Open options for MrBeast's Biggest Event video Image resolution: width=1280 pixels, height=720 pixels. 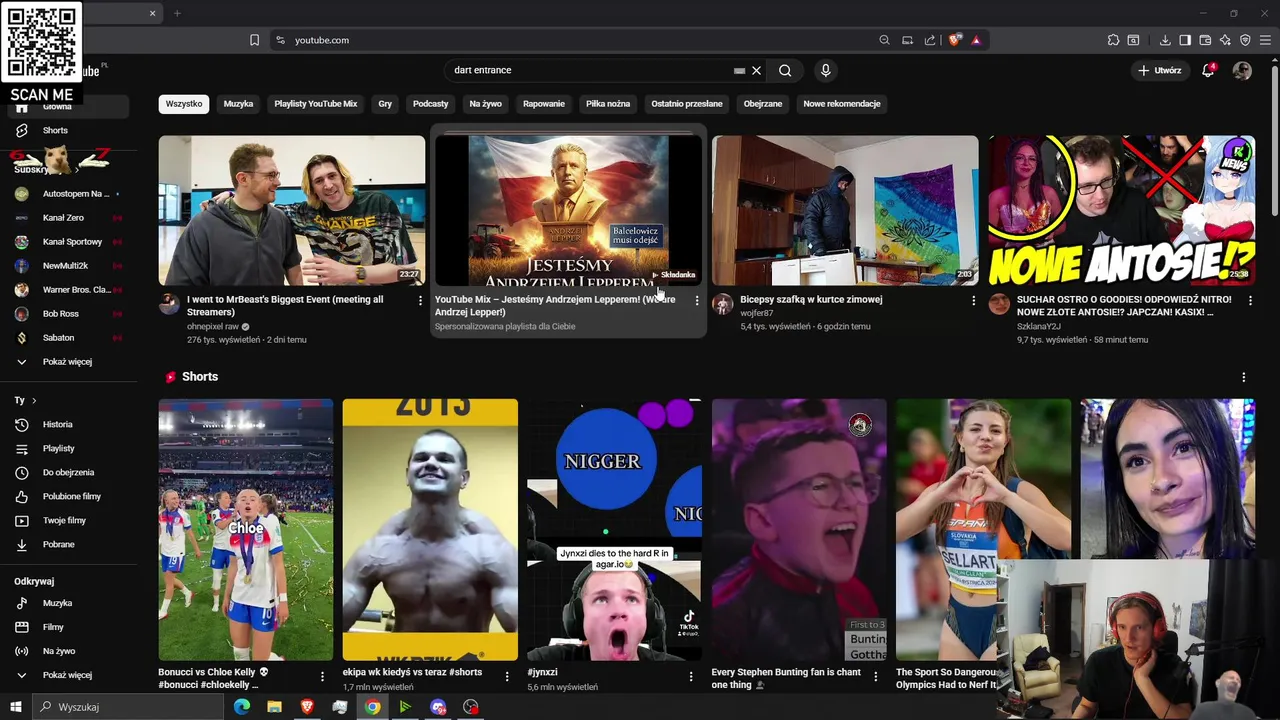click(420, 300)
